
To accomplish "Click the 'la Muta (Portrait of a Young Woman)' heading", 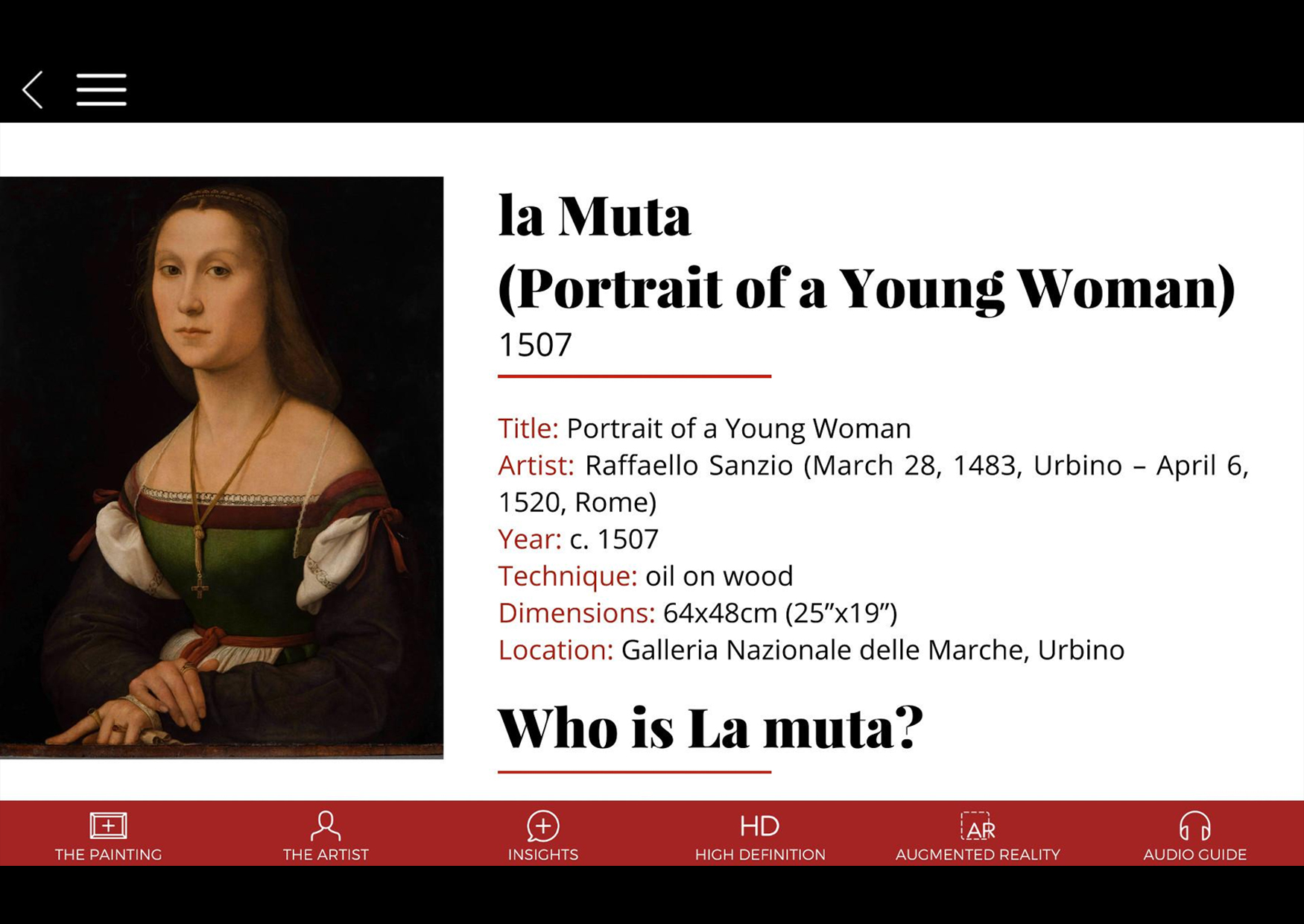I will coord(864,252).
